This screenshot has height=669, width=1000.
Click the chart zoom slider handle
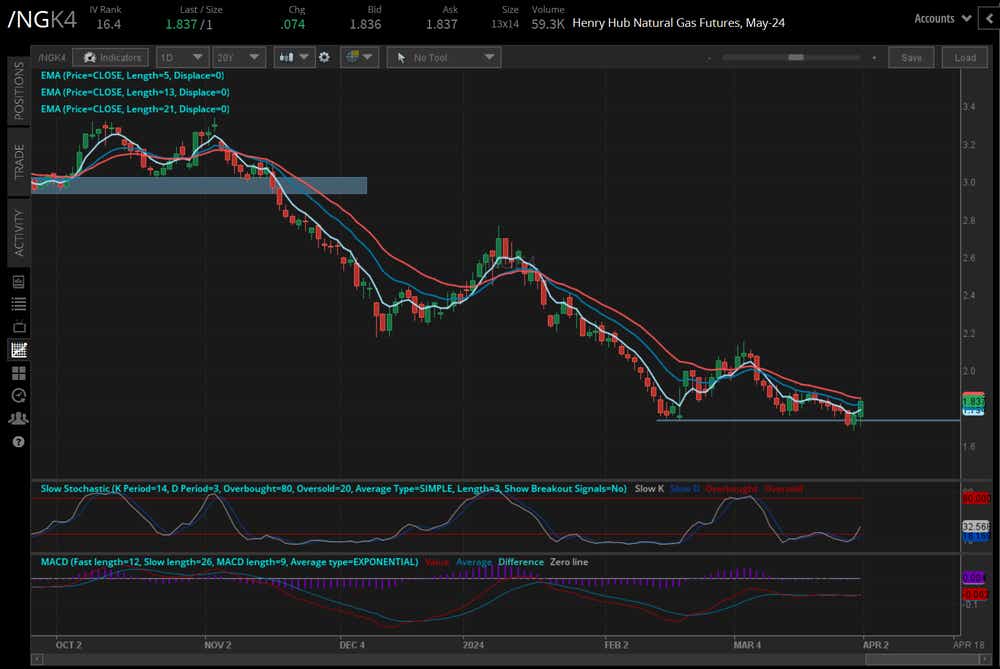(796, 58)
